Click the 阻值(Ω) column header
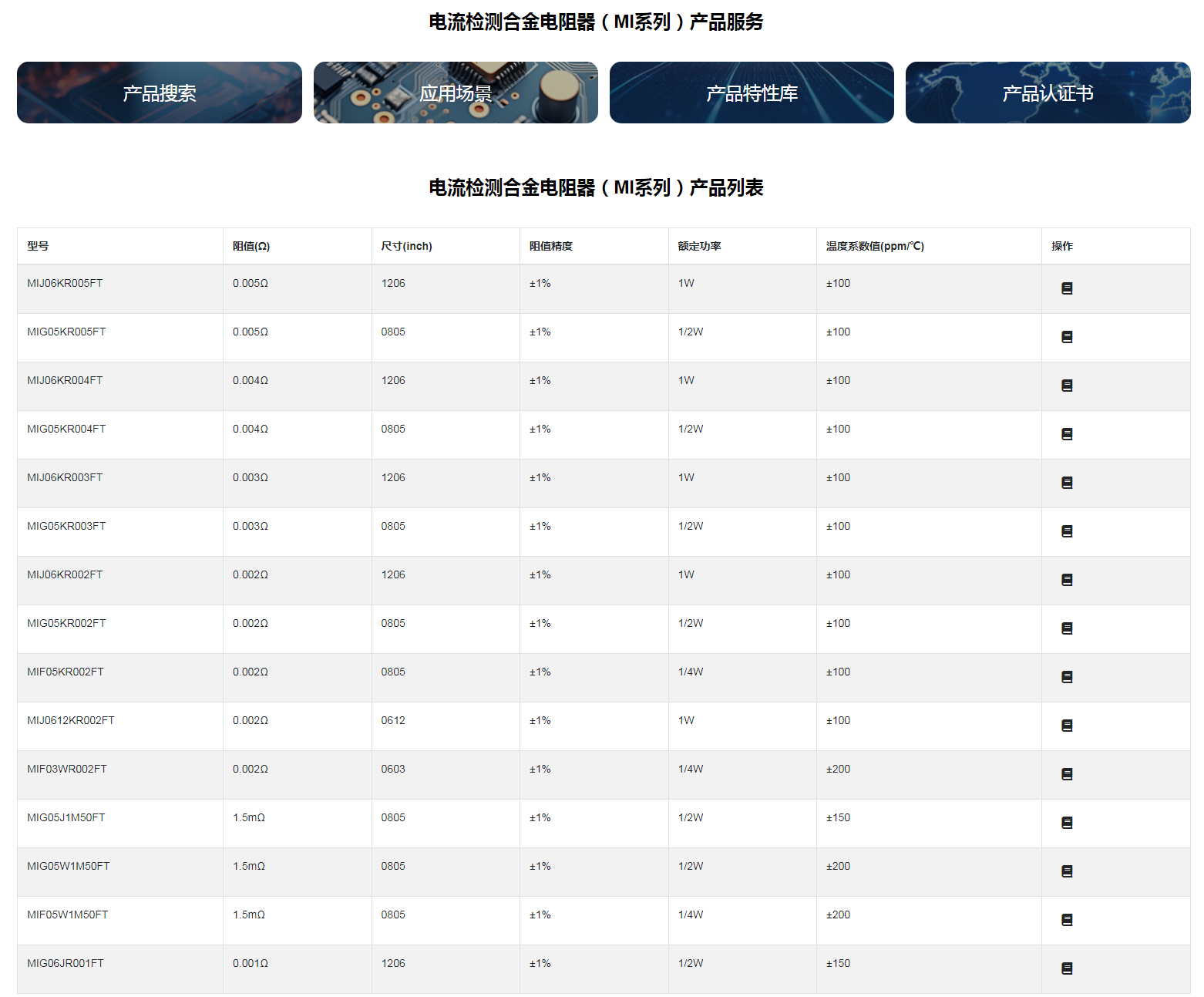This screenshot has height=997, width=1204. coord(251,246)
